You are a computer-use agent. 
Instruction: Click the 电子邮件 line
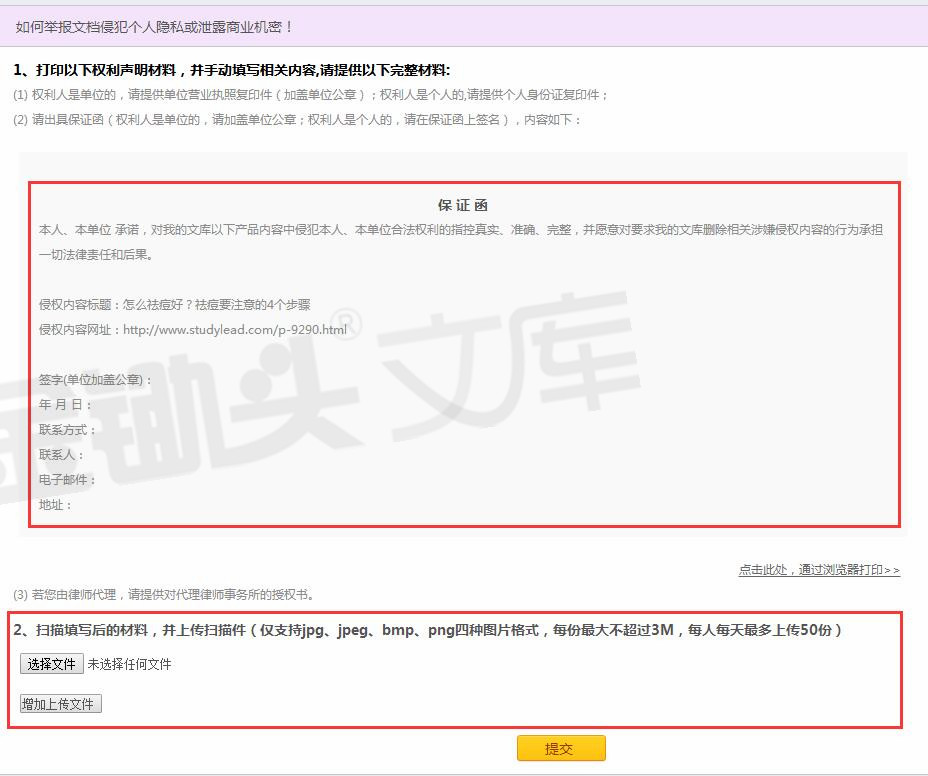coord(67,479)
